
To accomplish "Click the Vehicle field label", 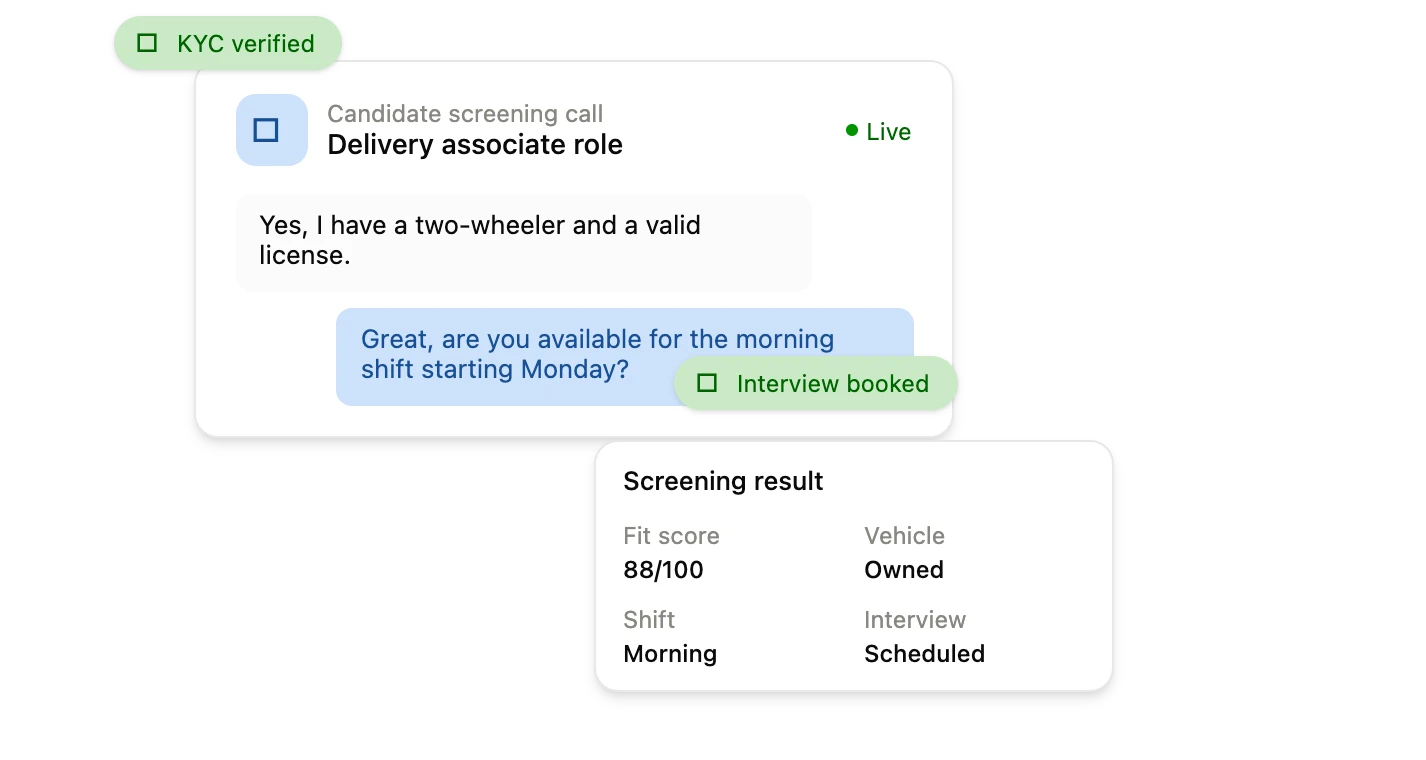I will pyautogui.click(x=904, y=536).
